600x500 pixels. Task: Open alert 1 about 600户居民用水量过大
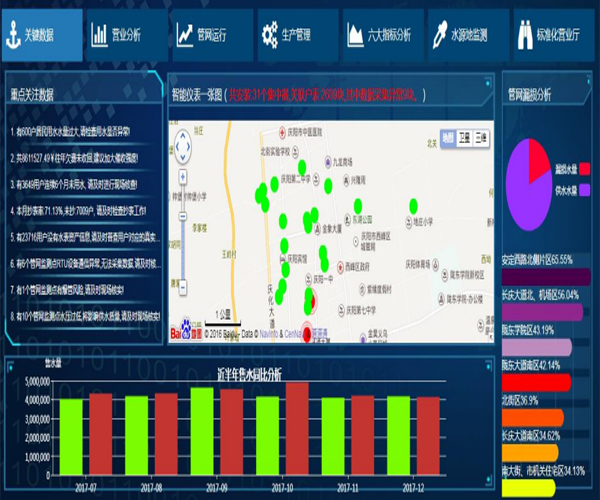[70, 132]
